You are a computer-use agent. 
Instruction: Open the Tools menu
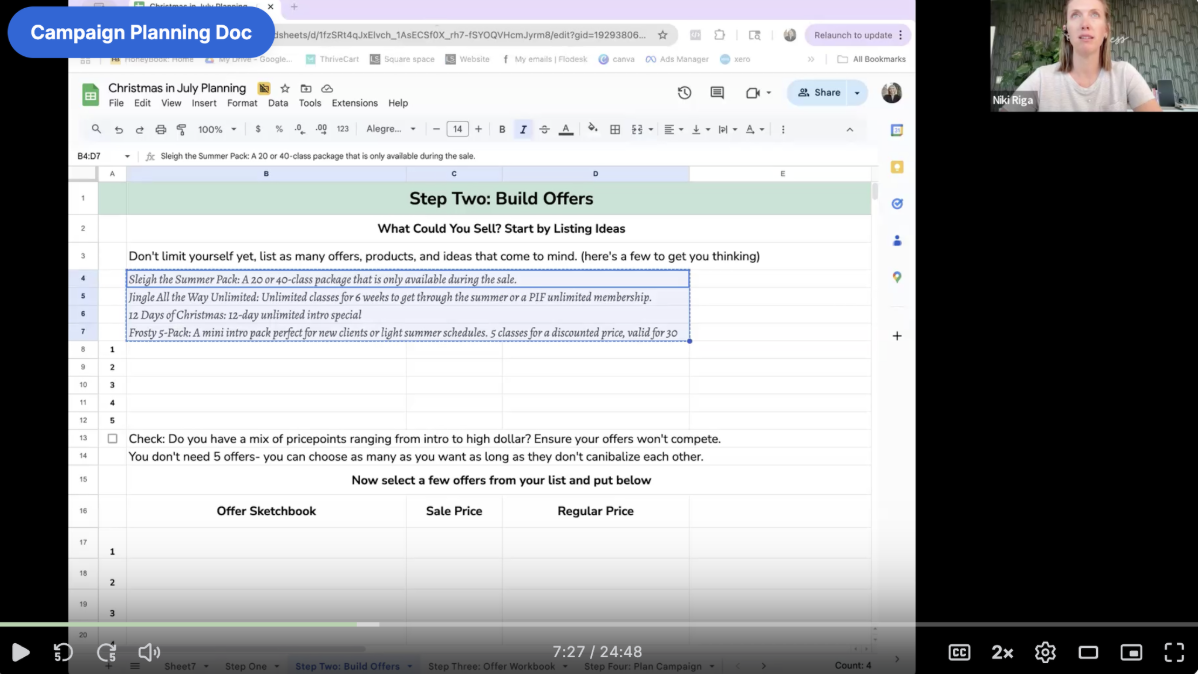tap(310, 103)
